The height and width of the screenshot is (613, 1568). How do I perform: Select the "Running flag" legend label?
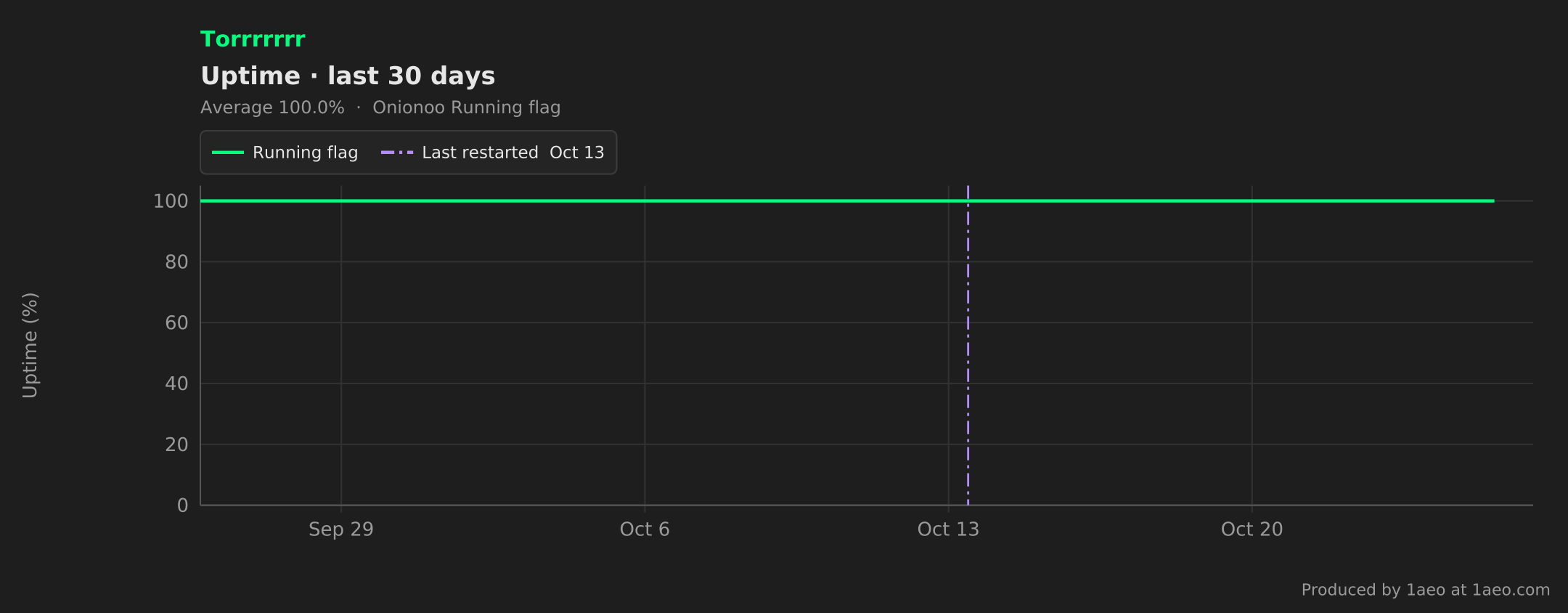tap(305, 153)
